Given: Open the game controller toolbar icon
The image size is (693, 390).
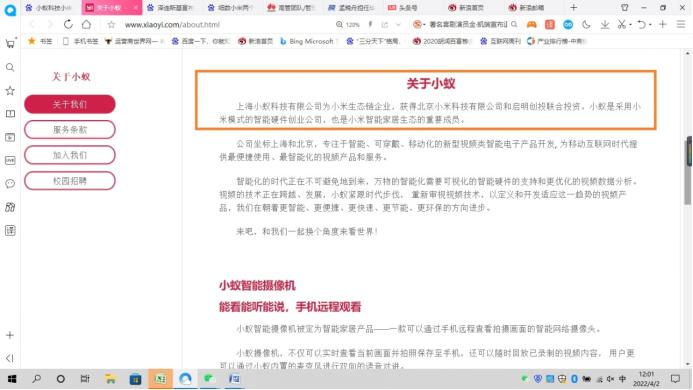Looking at the screenshot, I should pos(531,25).
